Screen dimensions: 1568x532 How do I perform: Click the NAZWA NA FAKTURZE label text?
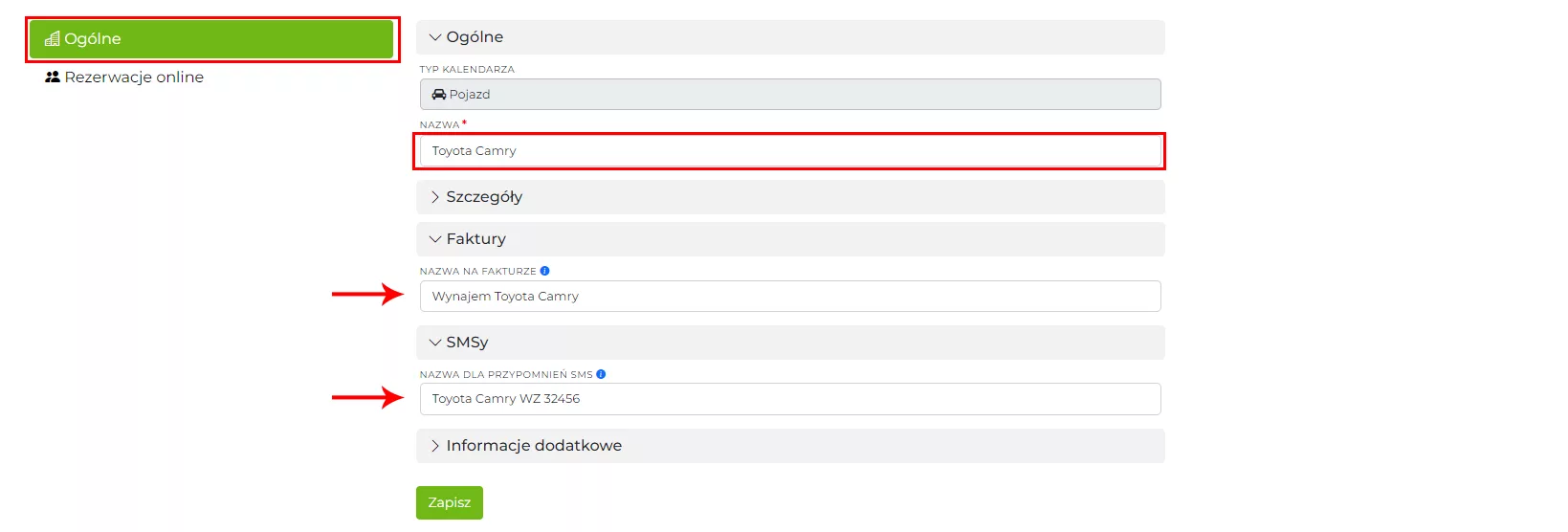(477, 272)
